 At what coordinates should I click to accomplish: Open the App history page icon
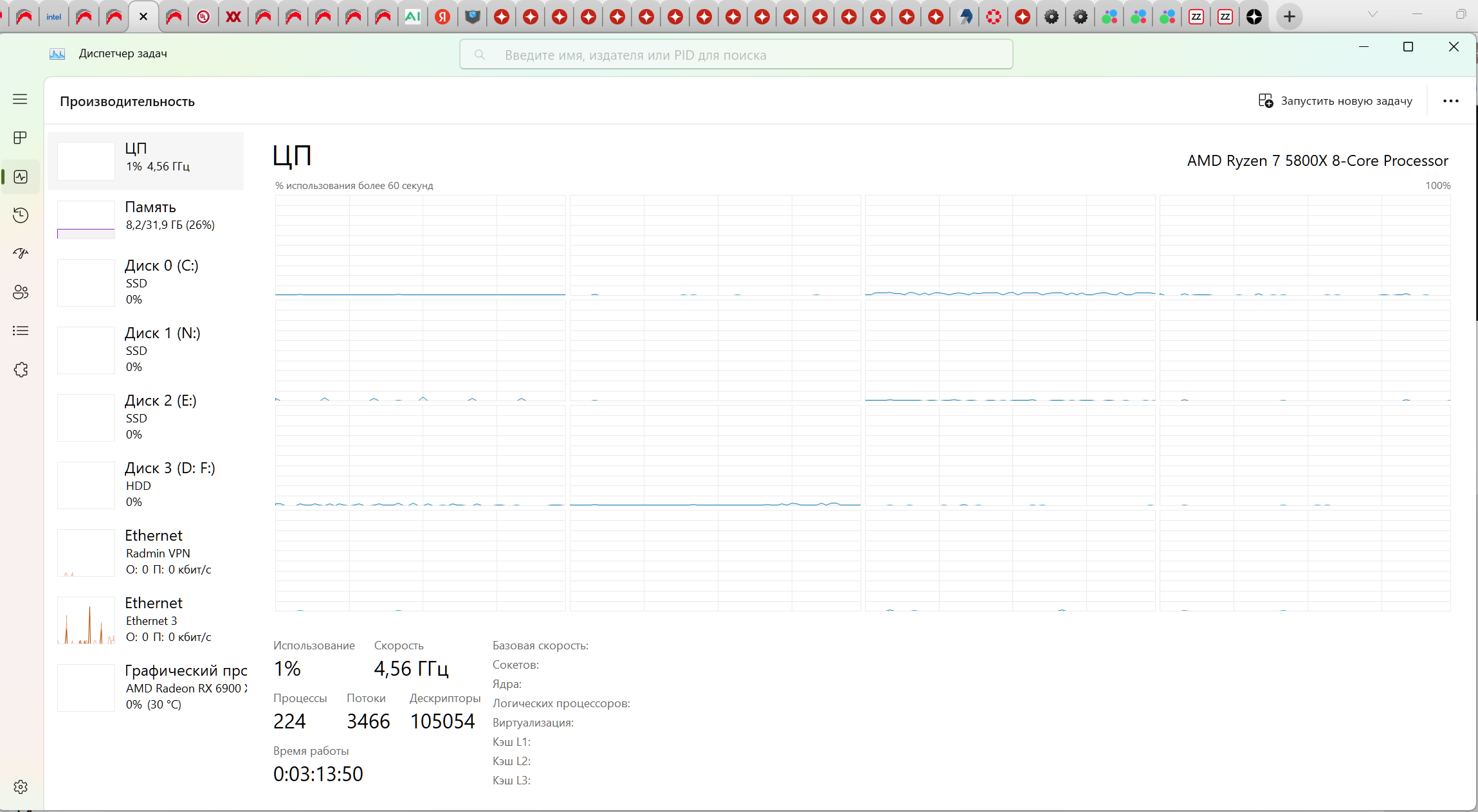pyautogui.click(x=20, y=215)
